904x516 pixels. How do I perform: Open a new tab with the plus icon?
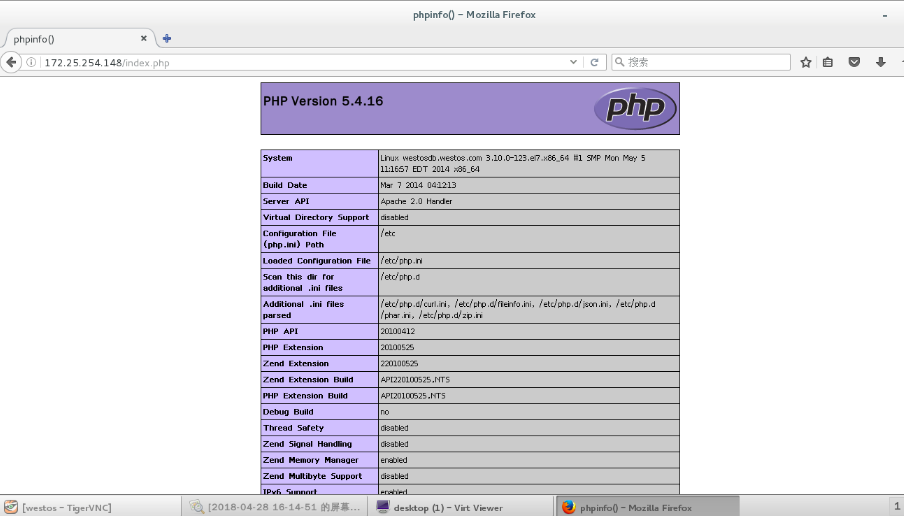tap(167, 39)
